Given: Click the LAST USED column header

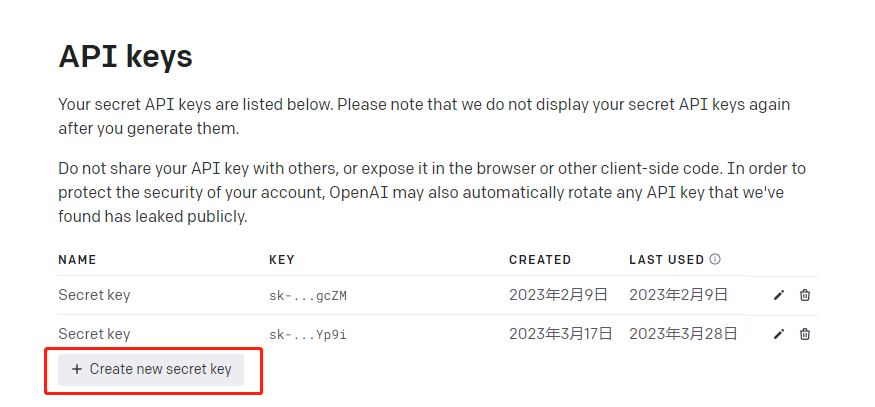Looking at the screenshot, I should click(667, 260).
